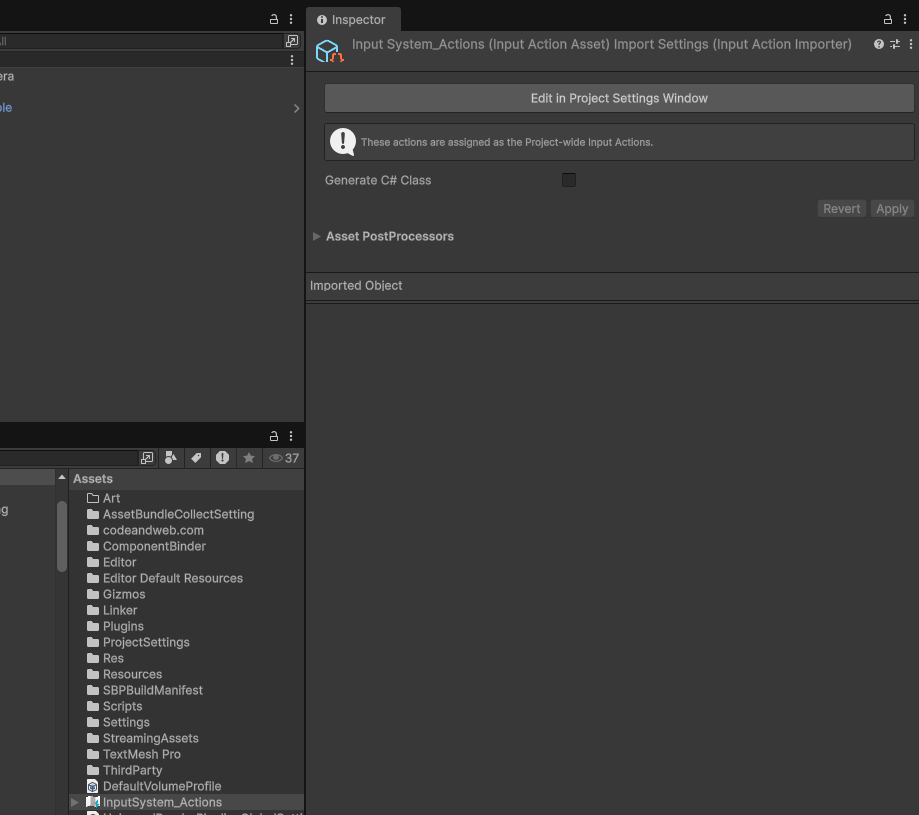This screenshot has width=919, height=815.
Task: Select the ComponentBinder folder
Action: (x=186, y=546)
